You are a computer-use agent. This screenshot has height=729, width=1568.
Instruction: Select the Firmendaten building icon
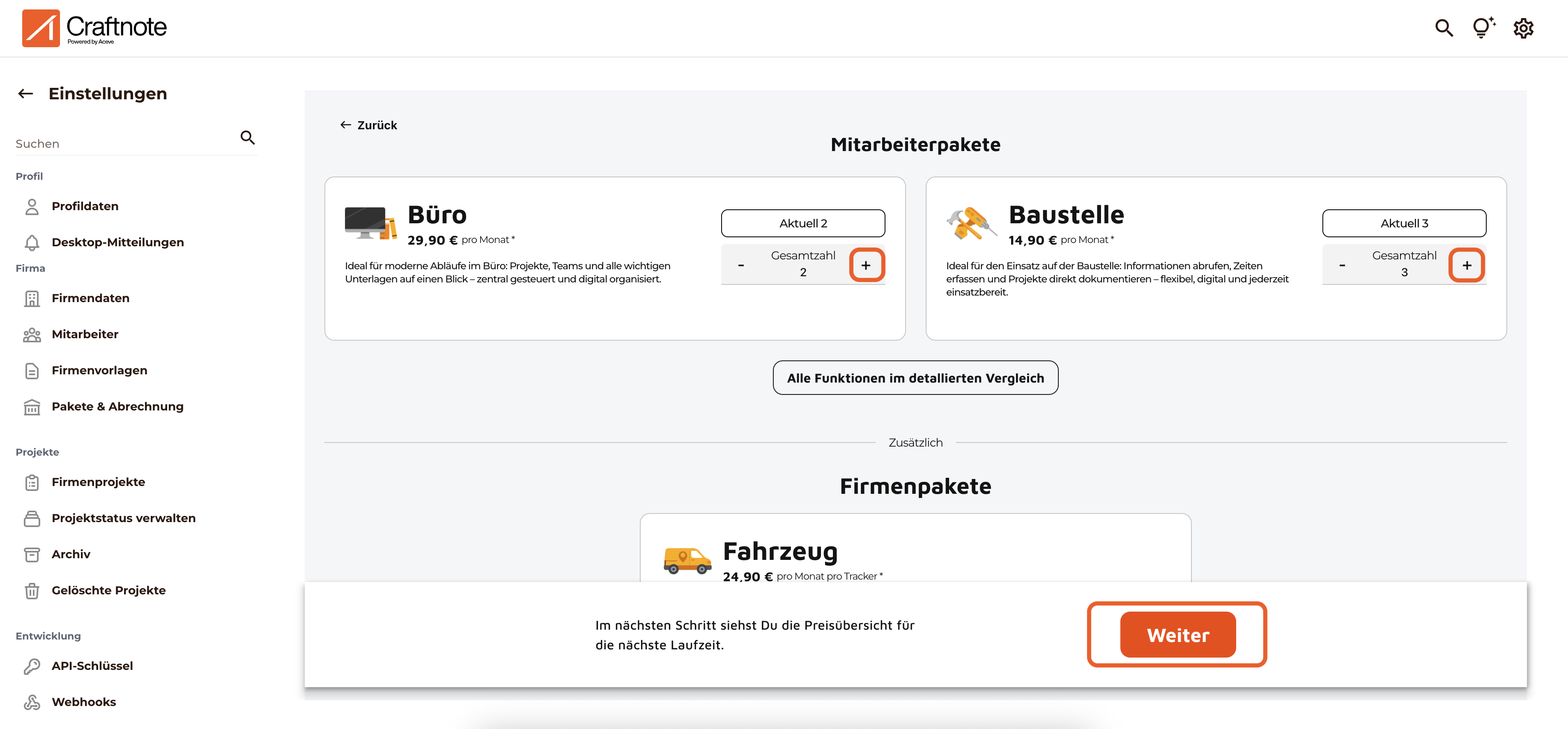click(x=32, y=299)
